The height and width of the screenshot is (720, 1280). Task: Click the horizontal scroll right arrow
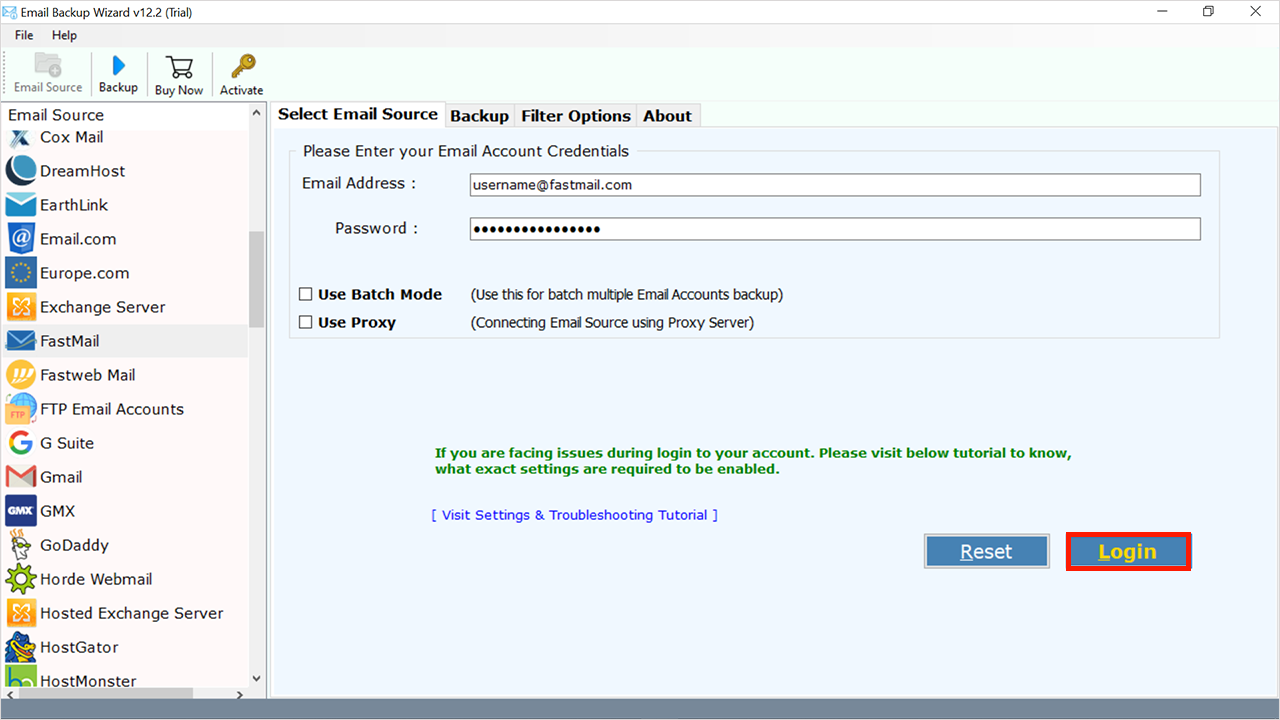(x=239, y=694)
